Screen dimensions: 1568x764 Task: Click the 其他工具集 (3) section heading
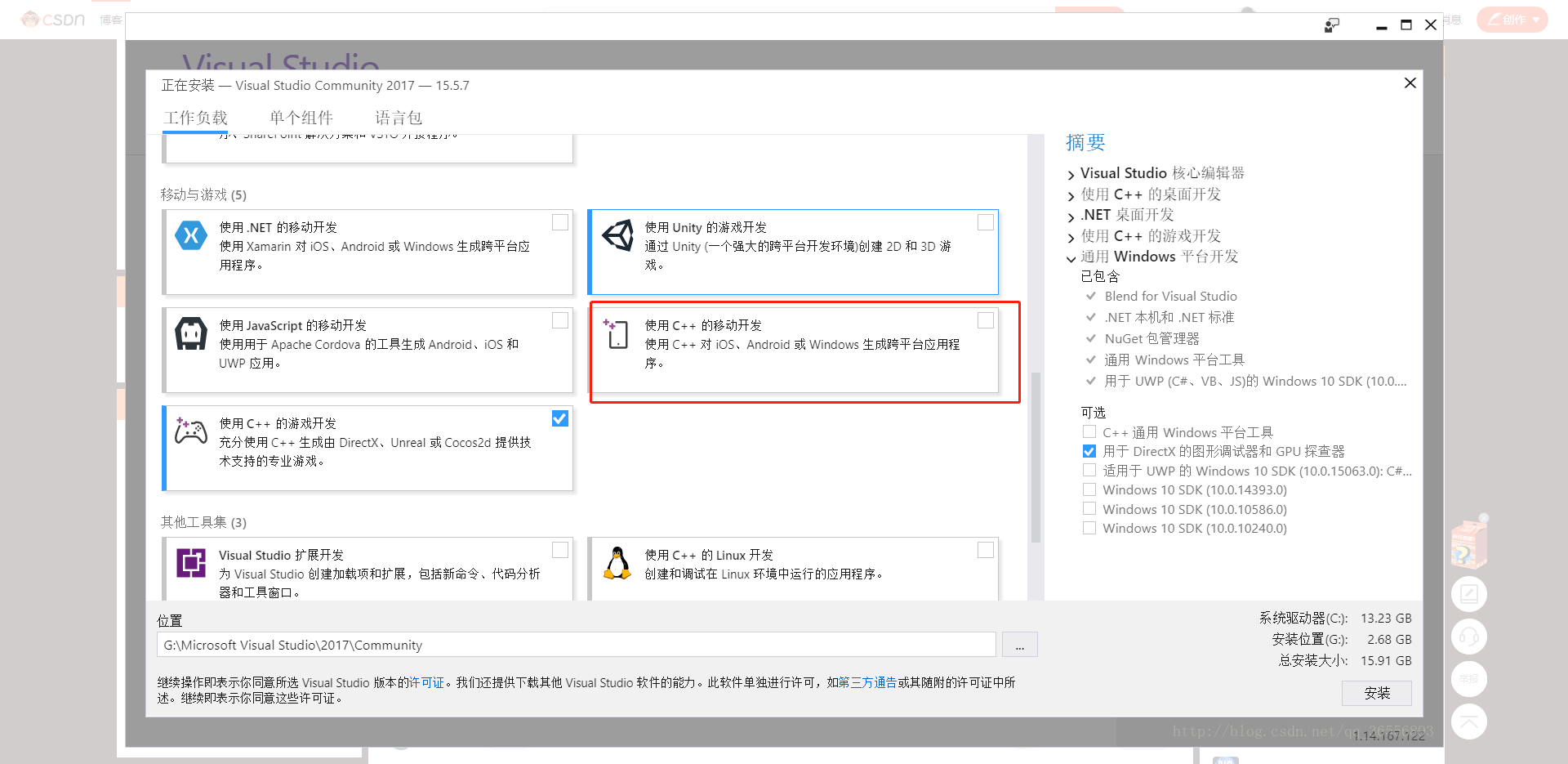click(203, 522)
